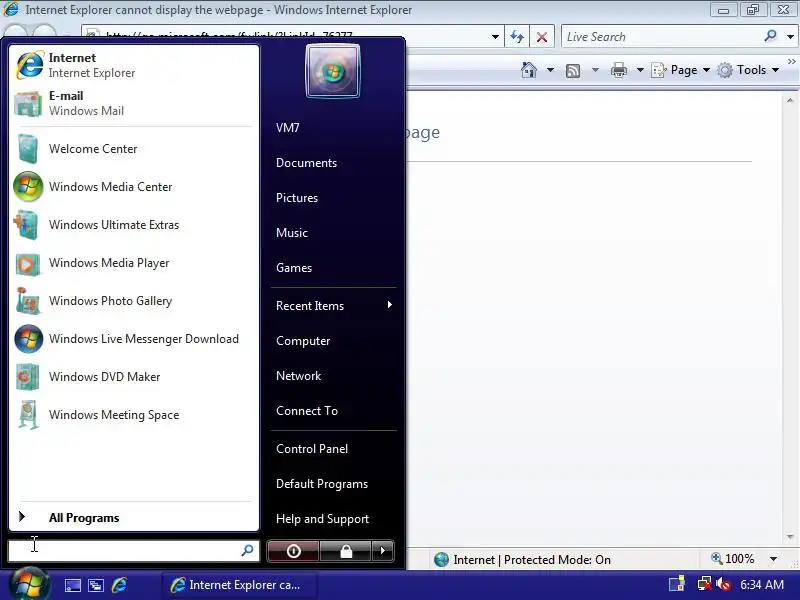
Task: Open the search provider dropdown arrow
Action: click(x=790, y=37)
